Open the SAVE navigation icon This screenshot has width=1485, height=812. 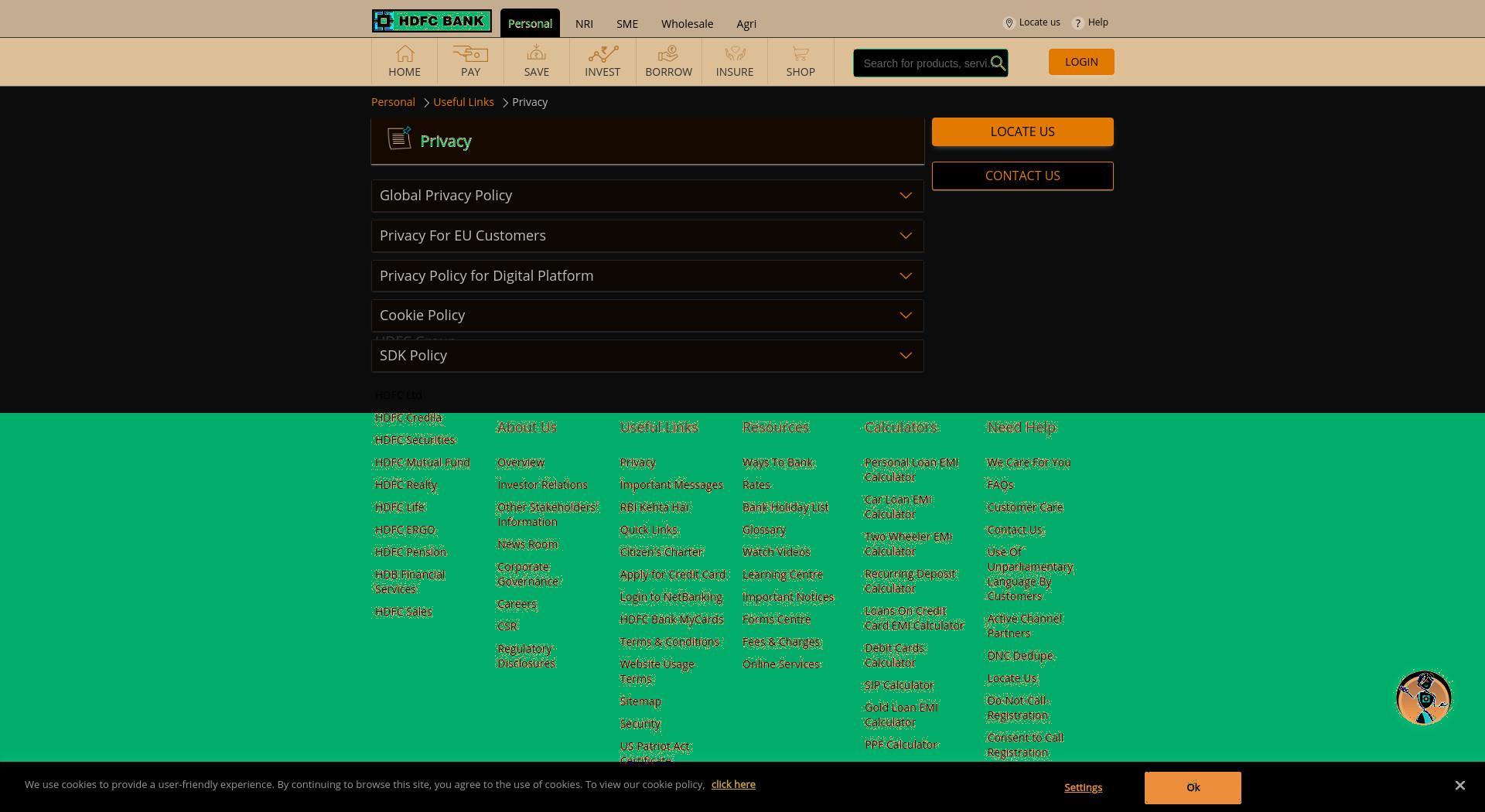(536, 53)
